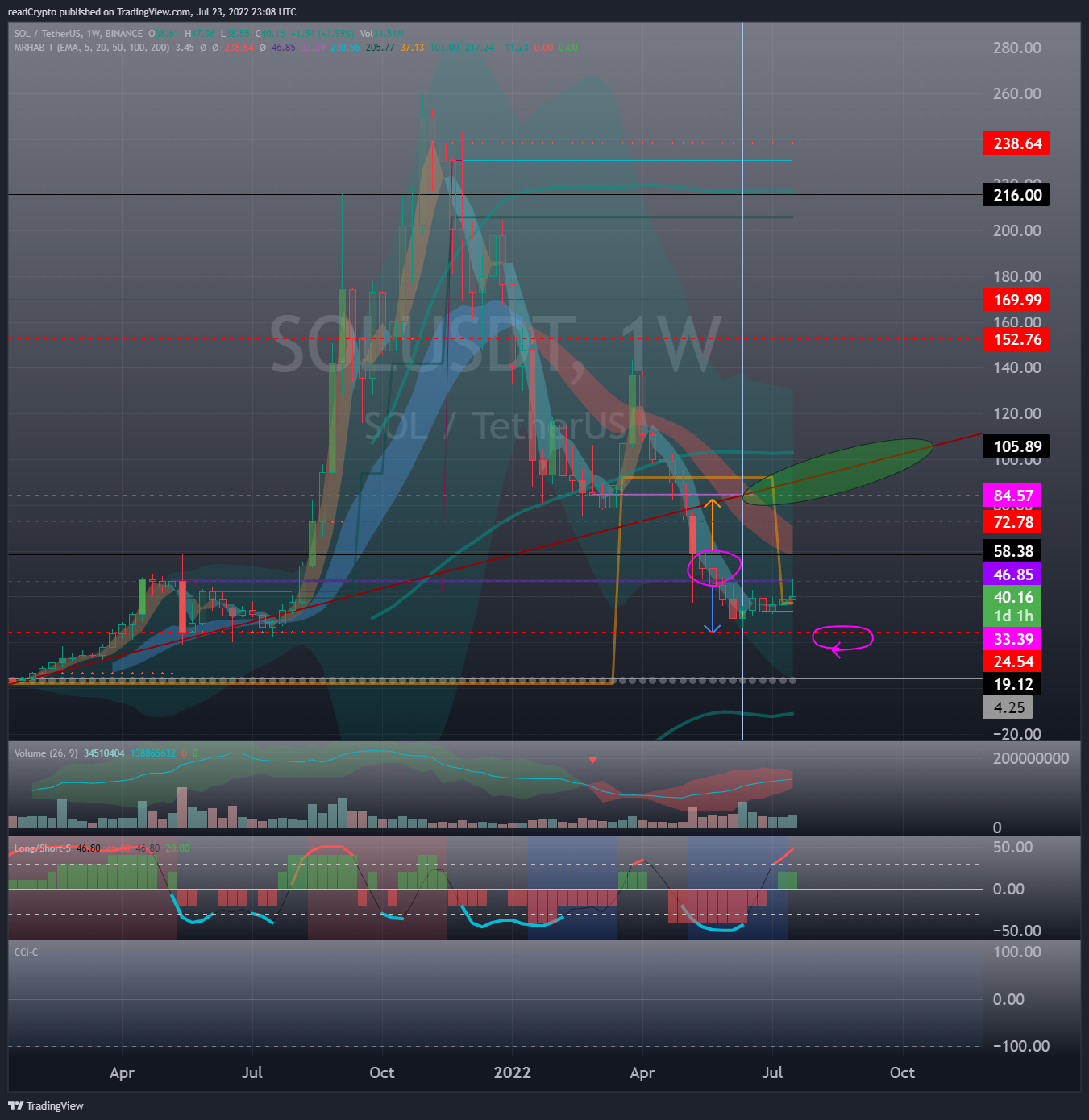1089x1120 pixels.
Task: Click the 280.00 price axis value
Action: pyautogui.click(x=1016, y=48)
